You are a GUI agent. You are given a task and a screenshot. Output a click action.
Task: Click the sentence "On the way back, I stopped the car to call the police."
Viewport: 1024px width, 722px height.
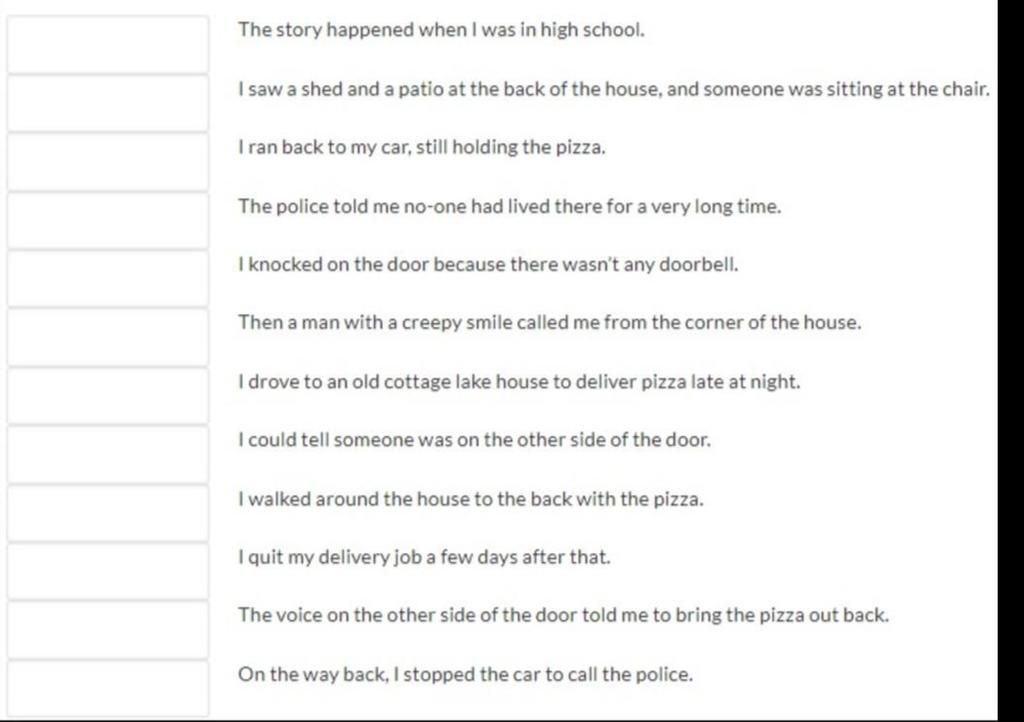465,674
